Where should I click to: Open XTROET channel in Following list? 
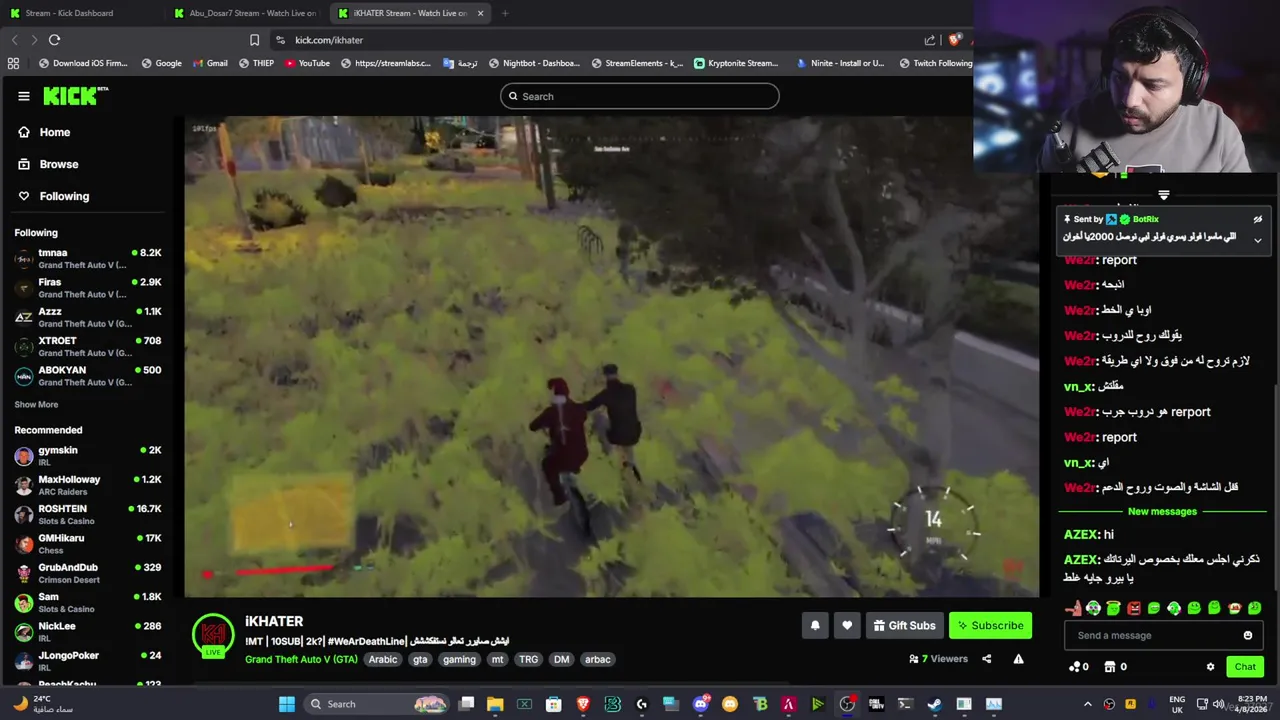point(88,347)
